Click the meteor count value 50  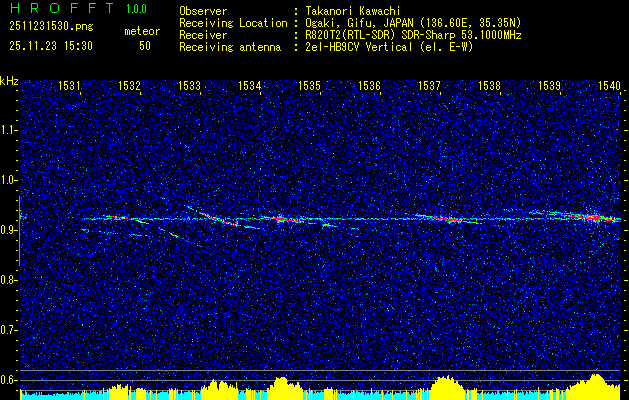[145, 46]
